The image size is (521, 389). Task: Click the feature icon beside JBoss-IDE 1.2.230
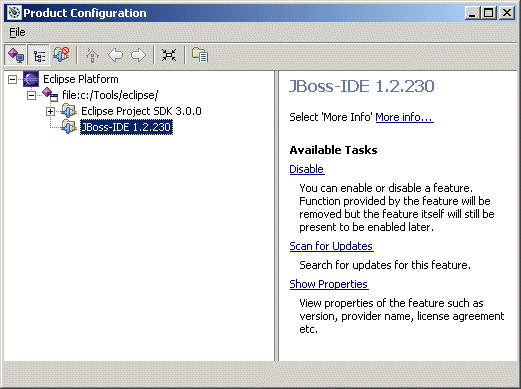tap(69, 127)
